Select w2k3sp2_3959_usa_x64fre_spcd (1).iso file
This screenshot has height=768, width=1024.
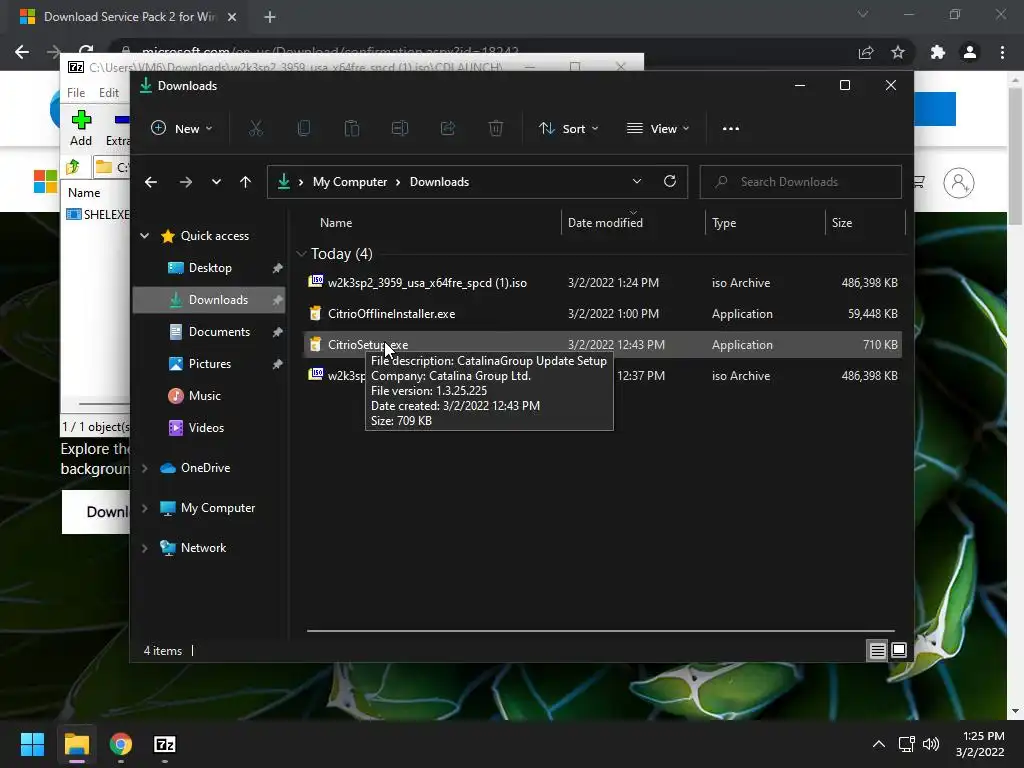(603, 283)
